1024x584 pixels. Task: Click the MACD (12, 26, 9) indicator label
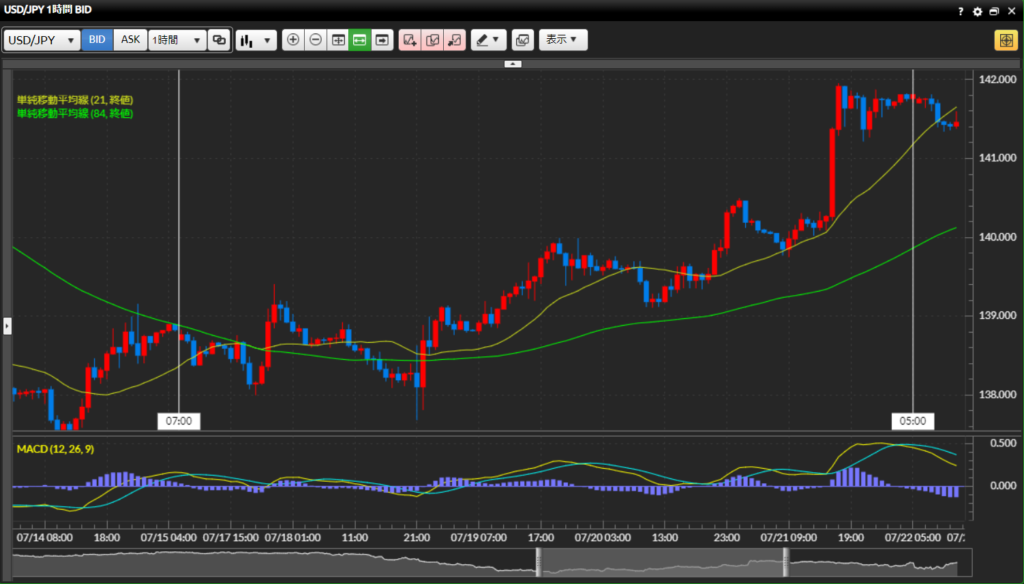point(62,448)
